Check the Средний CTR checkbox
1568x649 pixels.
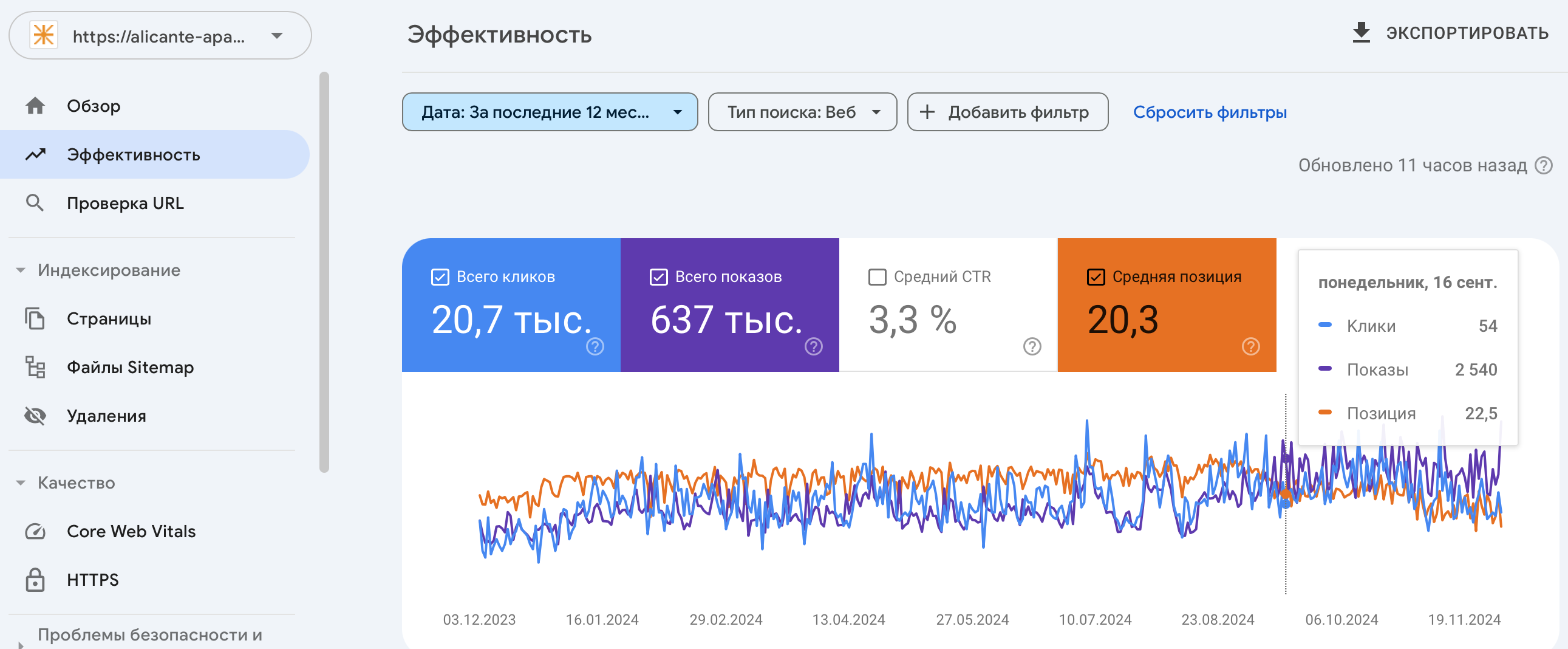(877, 277)
